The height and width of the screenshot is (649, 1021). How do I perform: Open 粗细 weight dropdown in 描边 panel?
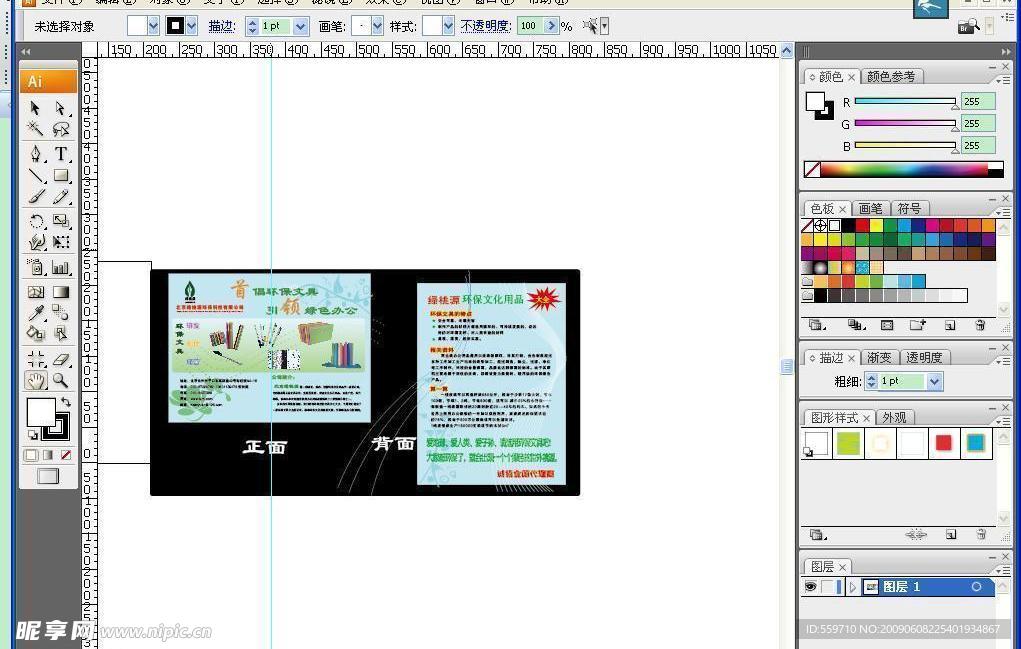click(935, 381)
